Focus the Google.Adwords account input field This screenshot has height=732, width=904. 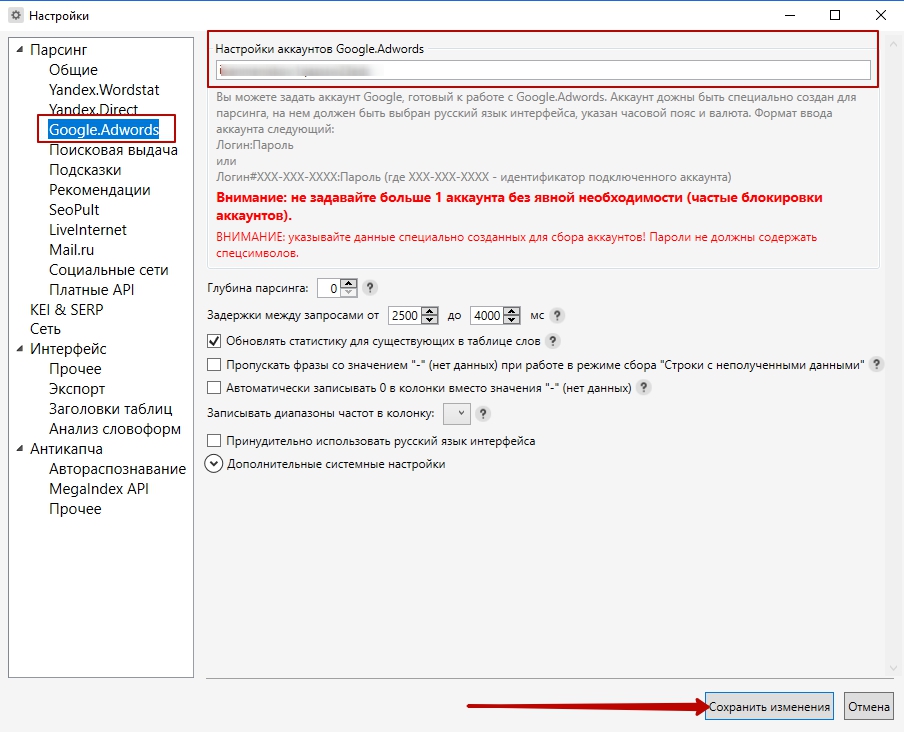(x=544, y=70)
